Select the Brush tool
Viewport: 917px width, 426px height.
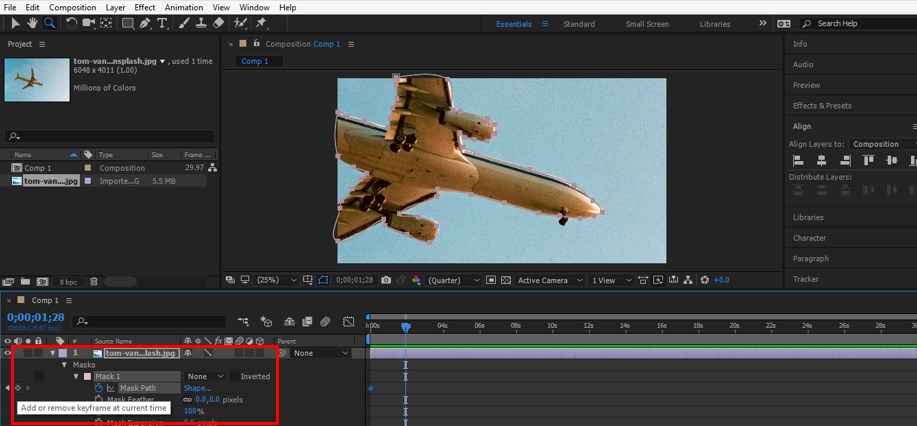184,23
